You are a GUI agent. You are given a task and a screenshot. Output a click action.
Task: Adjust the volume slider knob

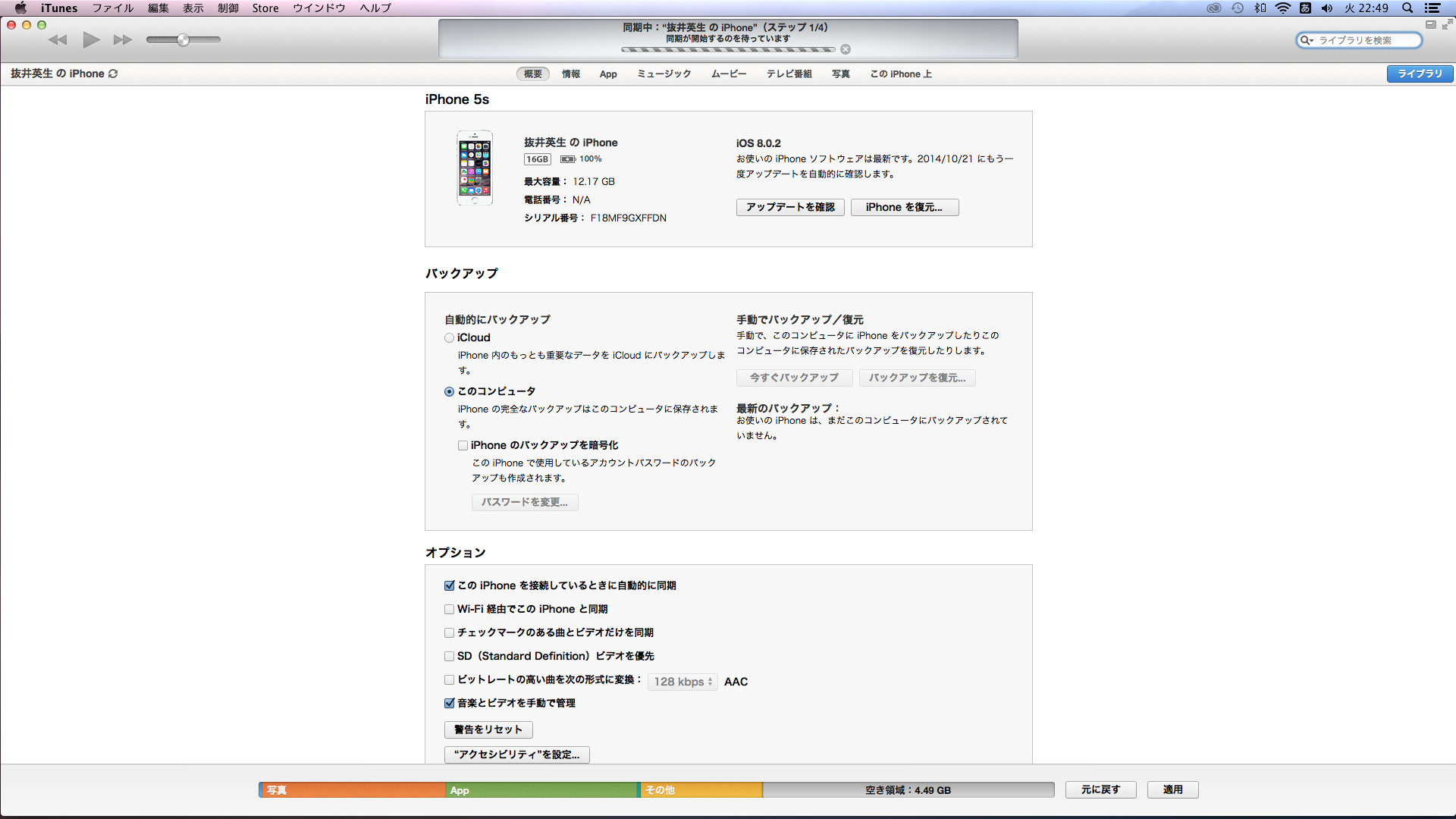coord(183,39)
